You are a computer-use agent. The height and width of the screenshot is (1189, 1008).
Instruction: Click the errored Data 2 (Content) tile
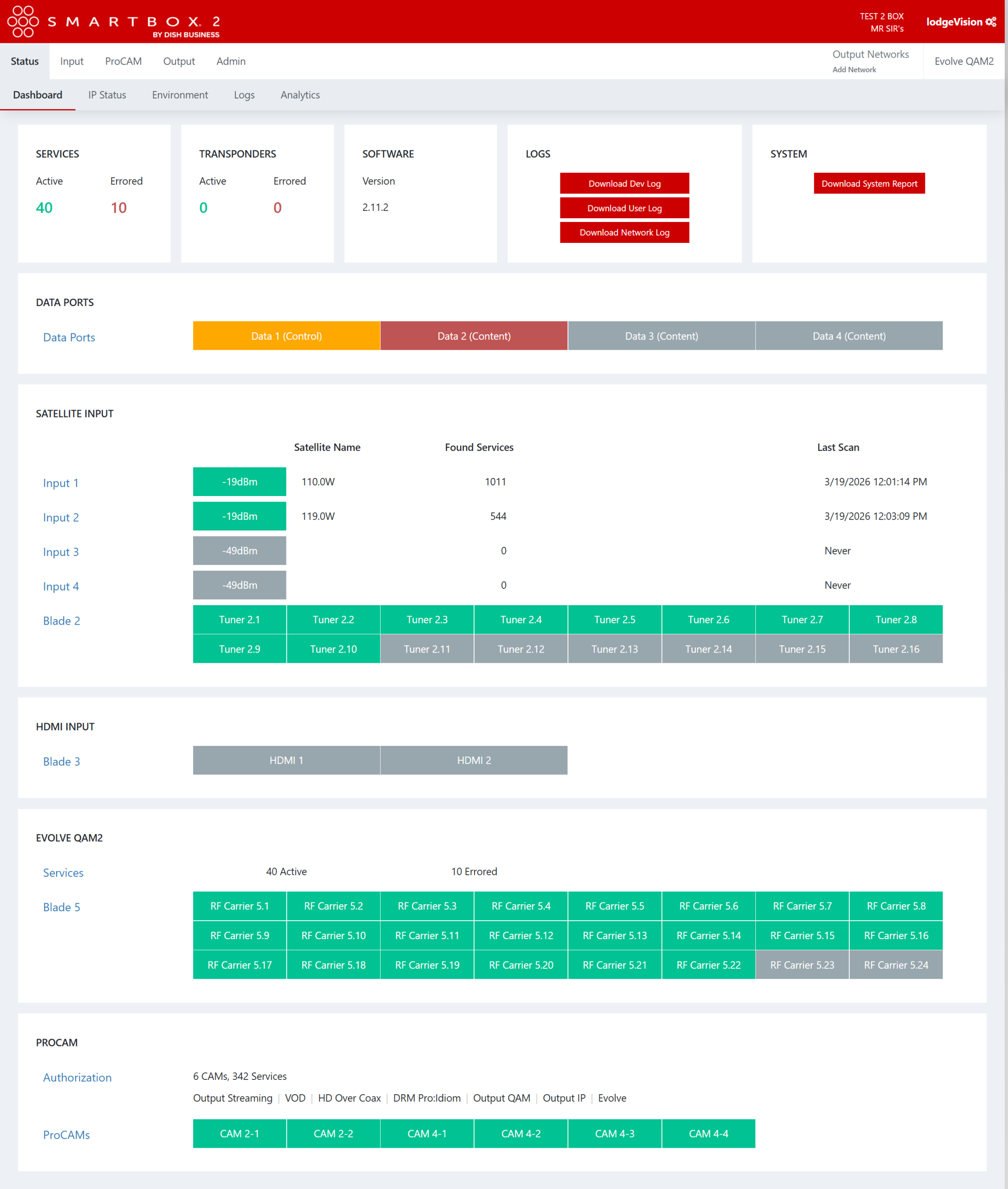(474, 336)
